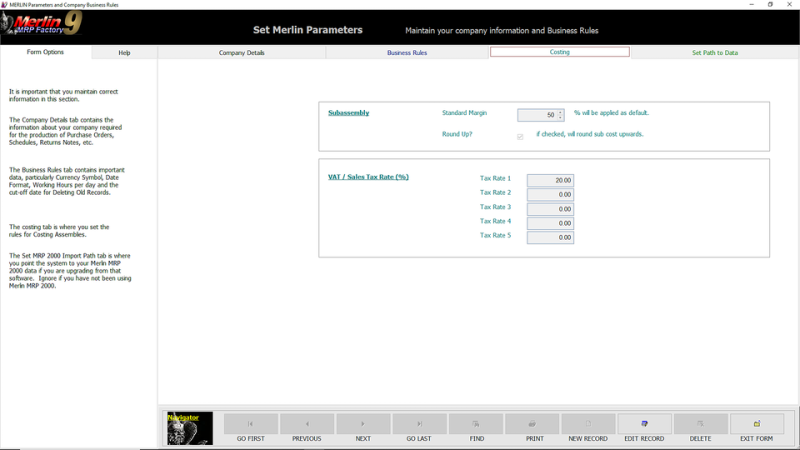Select the Set Path to Data tab

[x=715, y=52]
